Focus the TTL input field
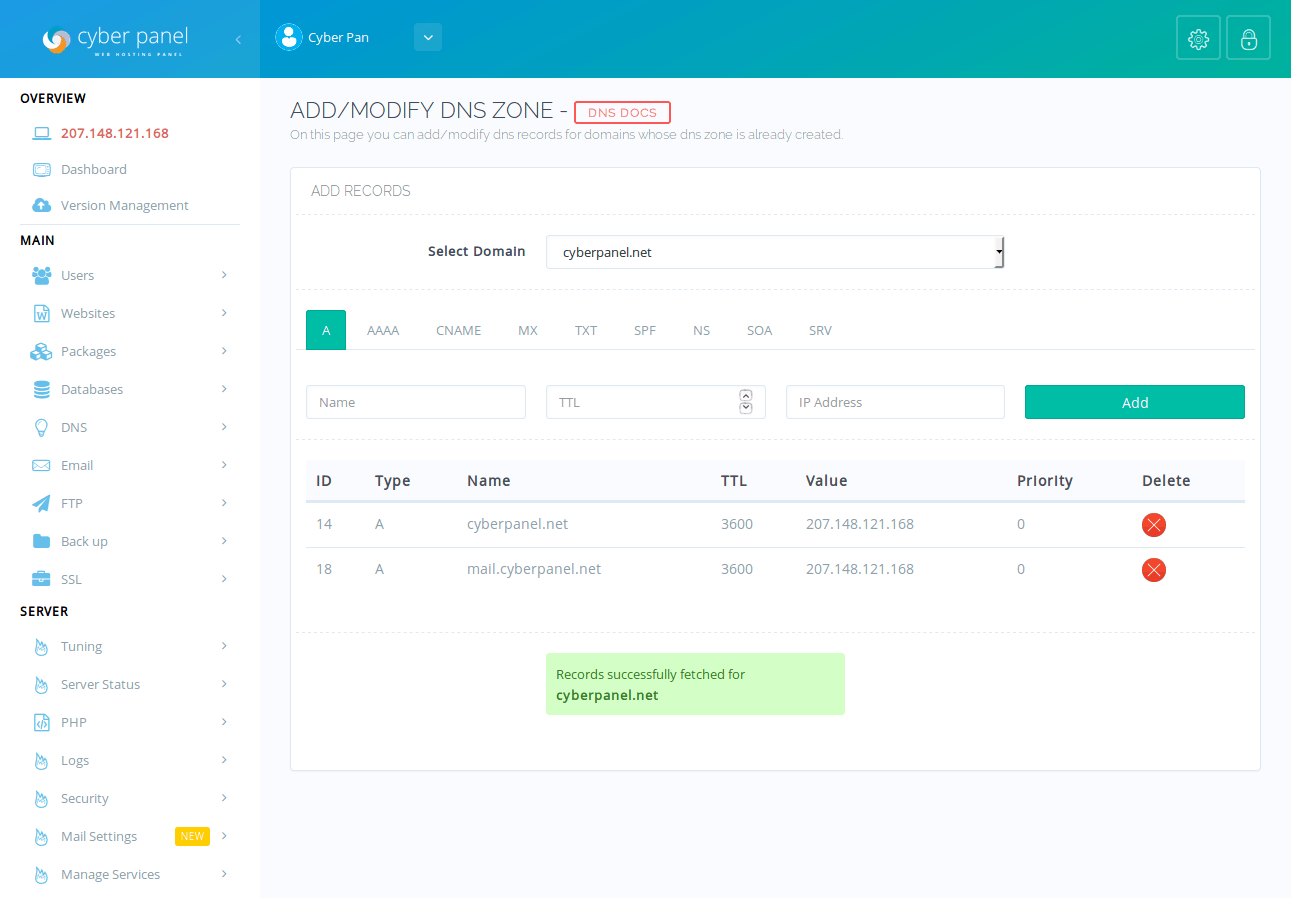1291x898 pixels. [x=656, y=402]
